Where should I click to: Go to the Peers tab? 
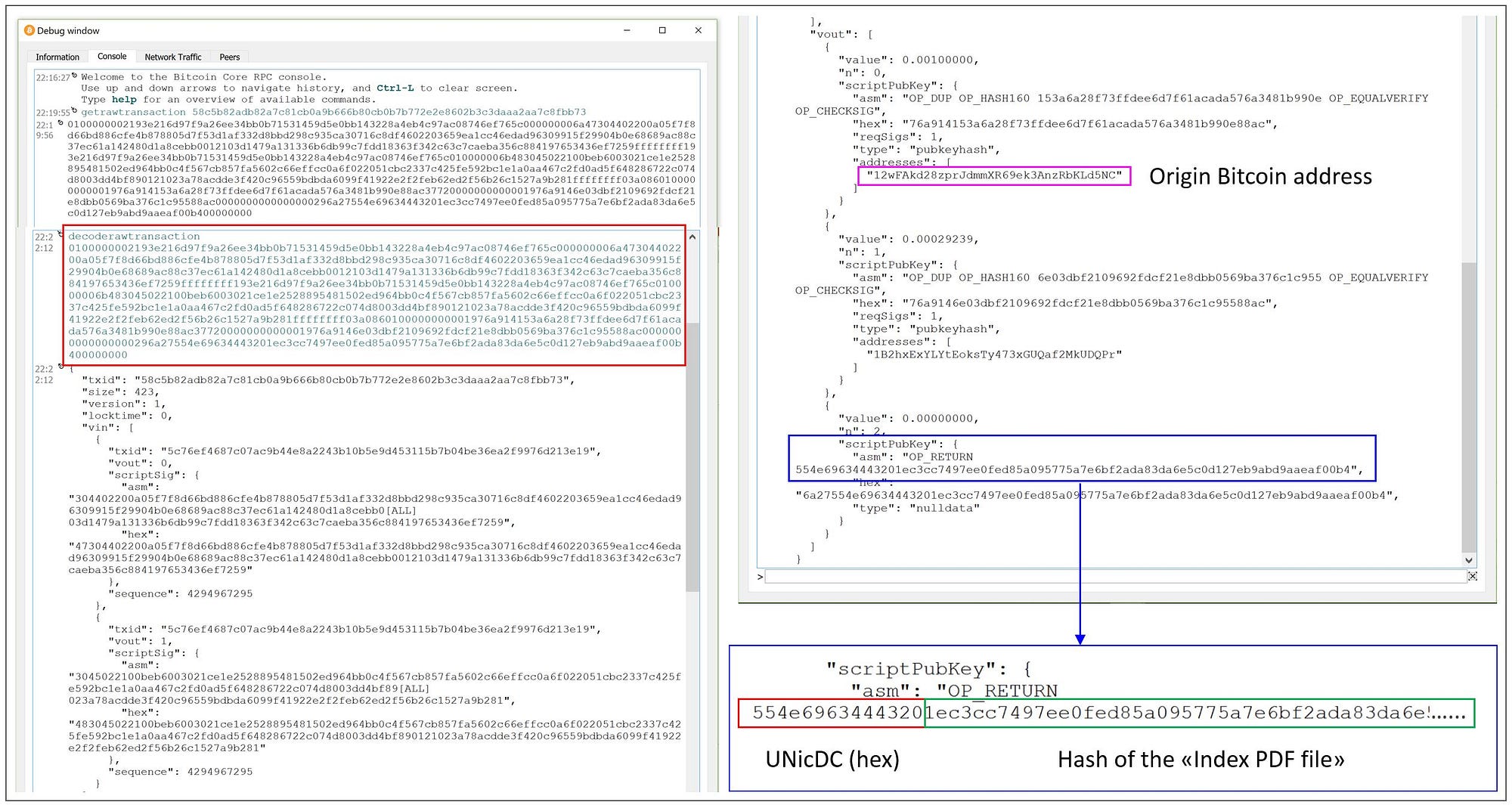pos(230,57)
